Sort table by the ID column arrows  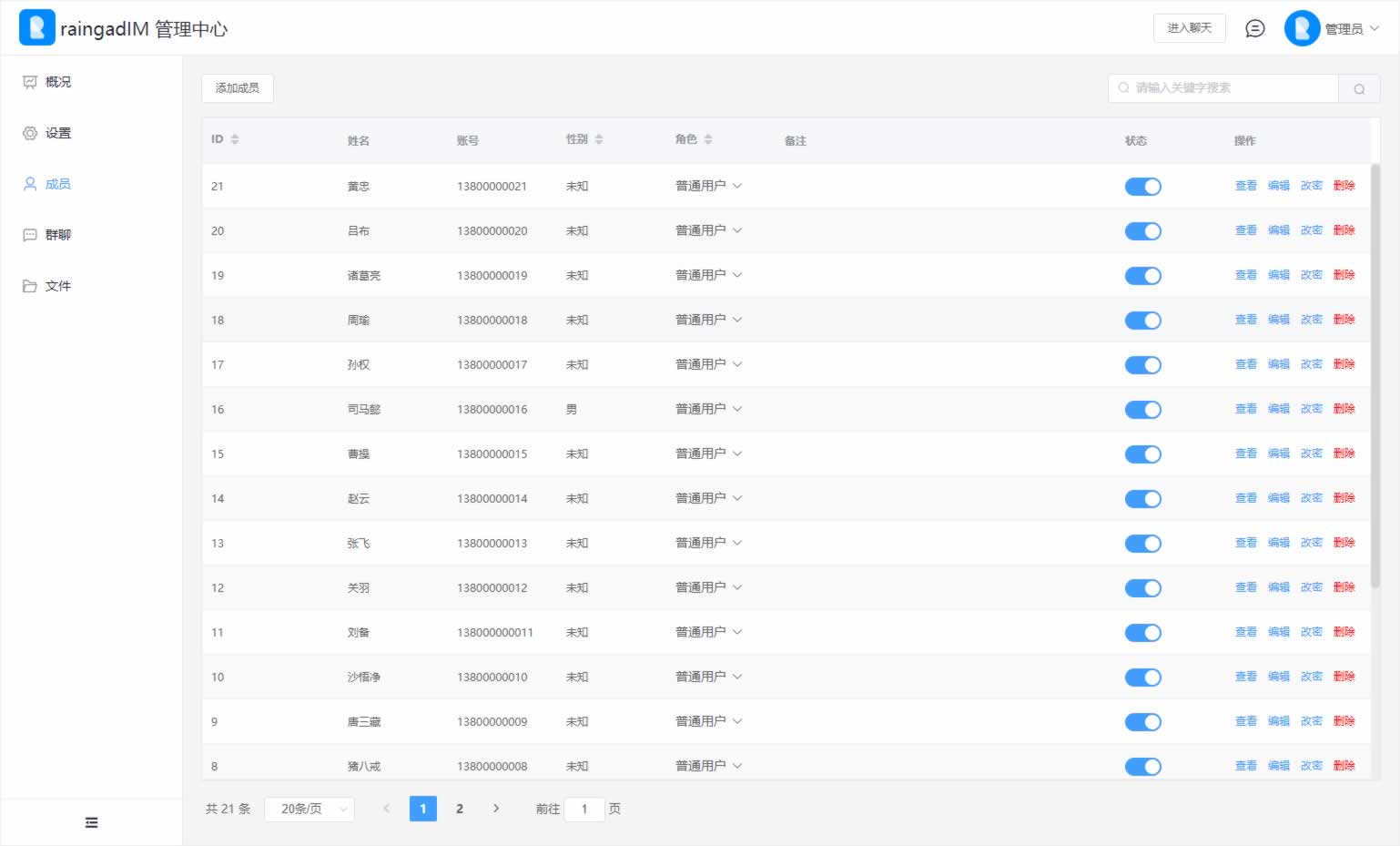pos(235,139)
